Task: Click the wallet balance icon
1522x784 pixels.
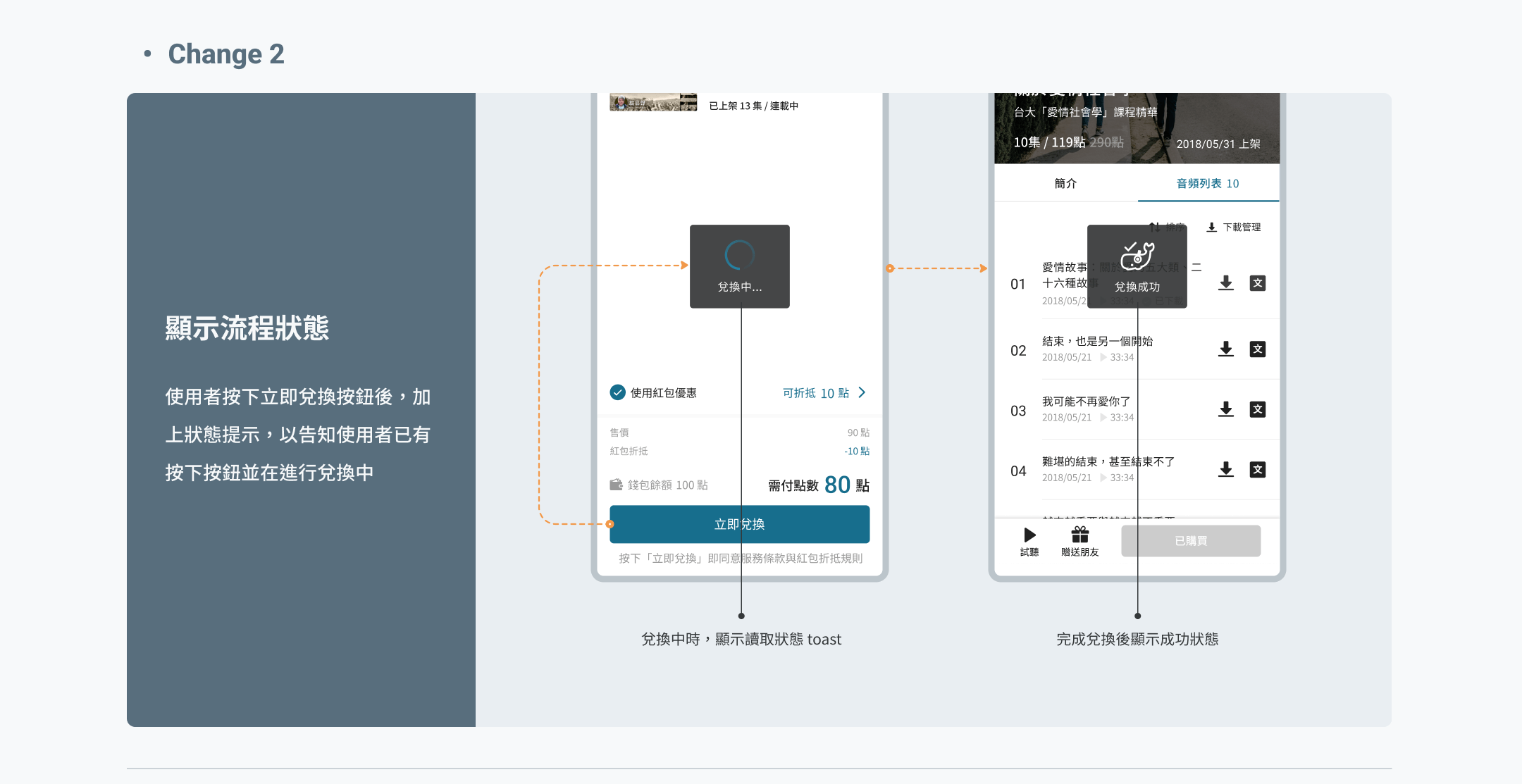Action: [616, 485]
